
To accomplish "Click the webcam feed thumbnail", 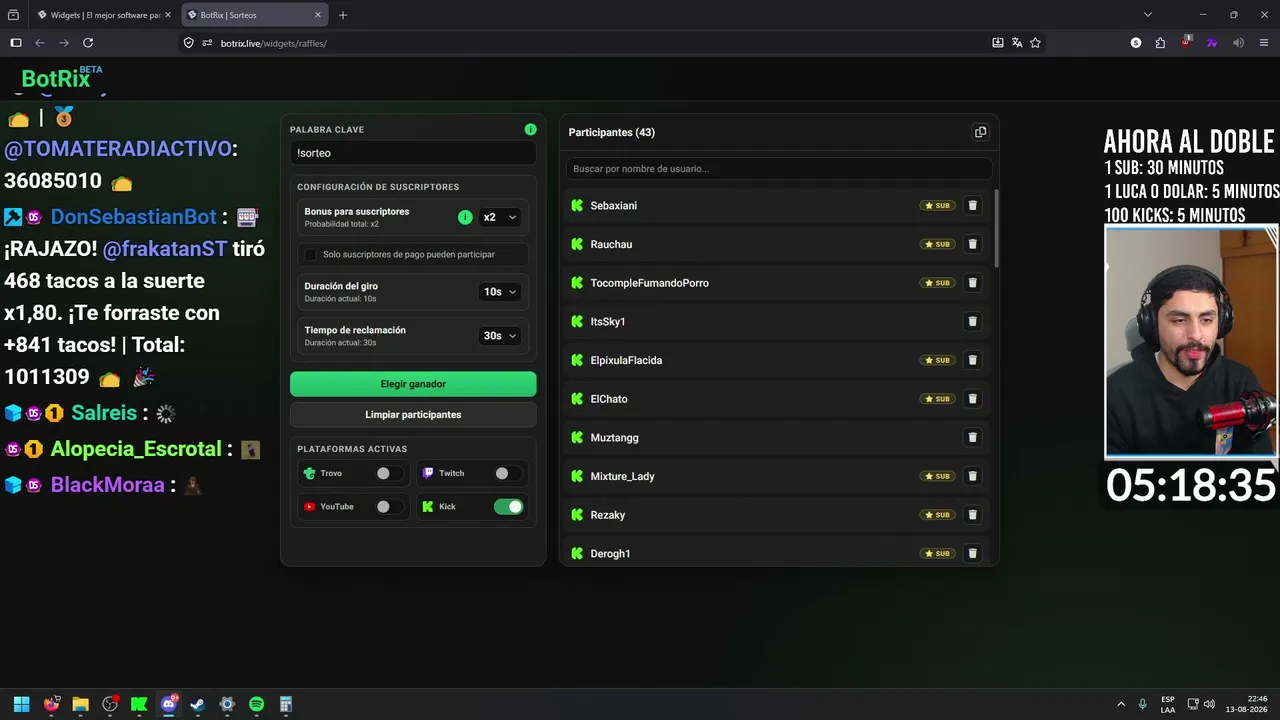I will click(x=1191, y=342).
